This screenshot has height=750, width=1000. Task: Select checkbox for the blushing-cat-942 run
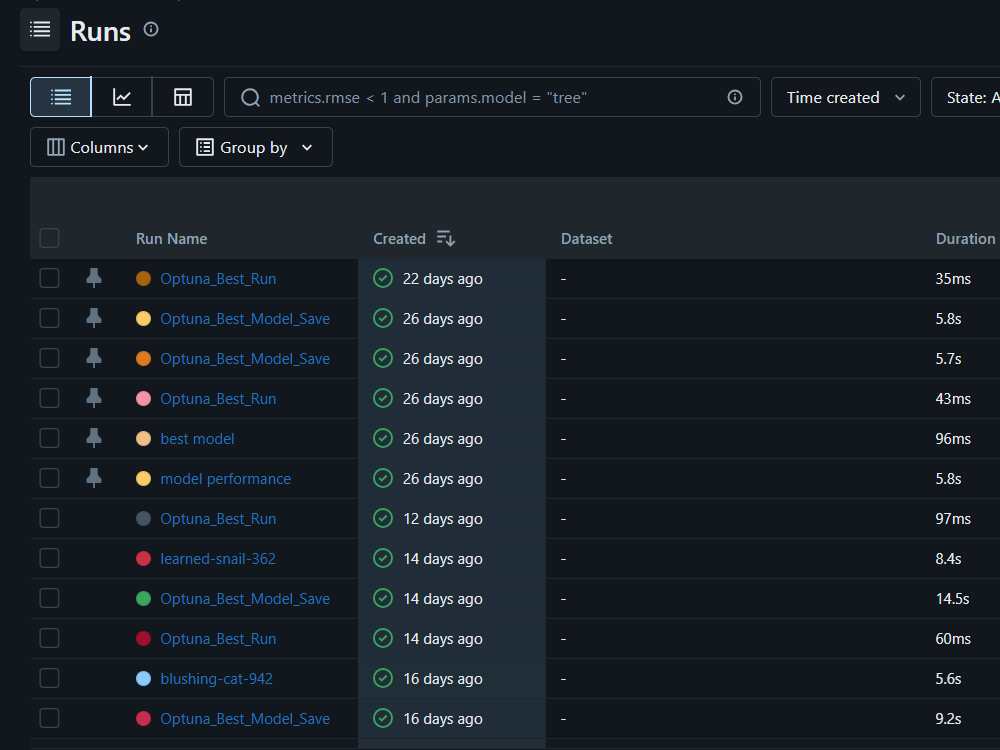(49, 678)
